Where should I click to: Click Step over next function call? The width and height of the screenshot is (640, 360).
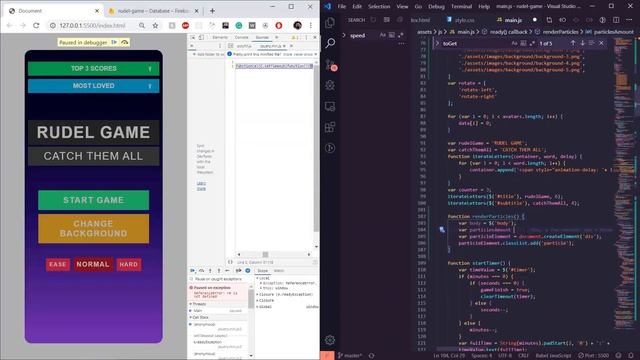pyautogui.click(x=201, y=271)
